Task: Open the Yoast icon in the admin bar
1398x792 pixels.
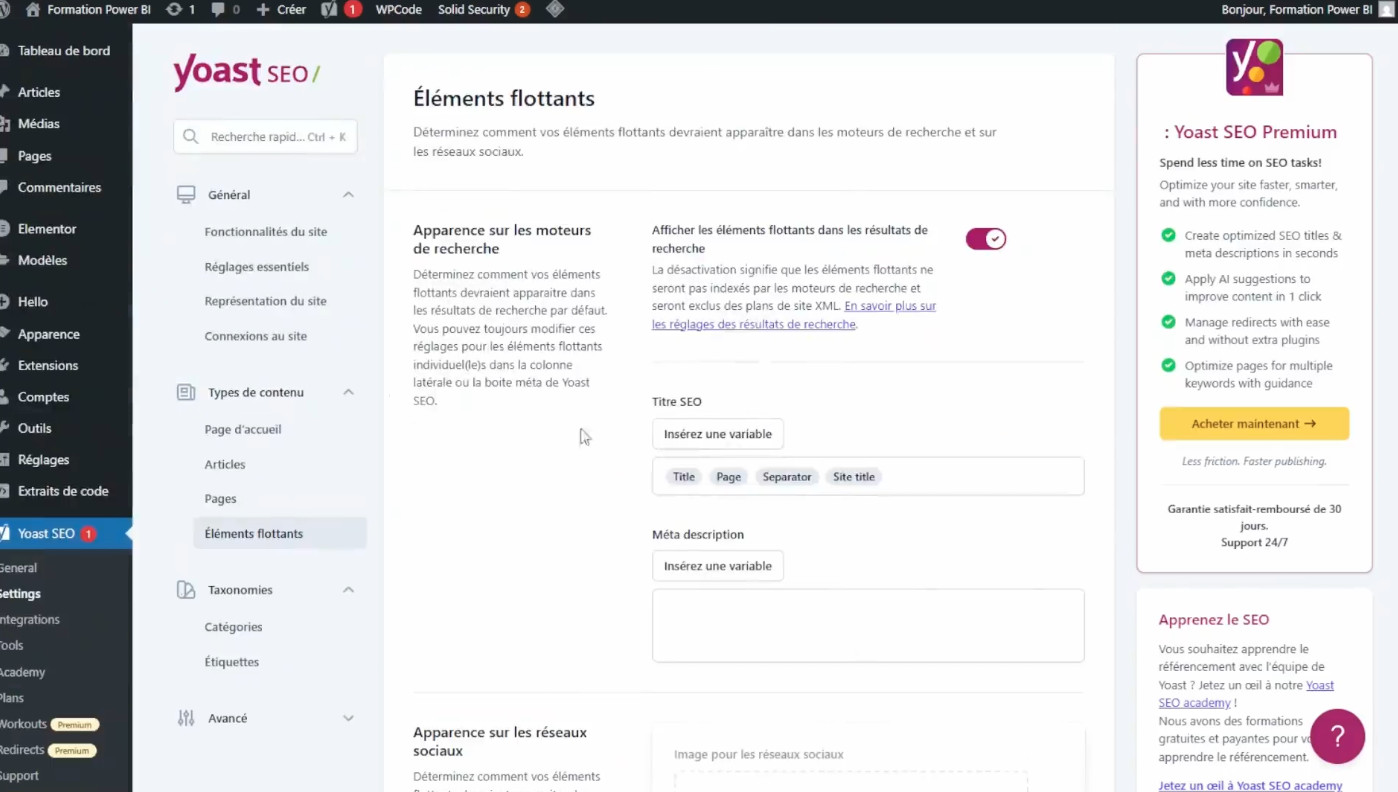Action: [x=340, y=10]
